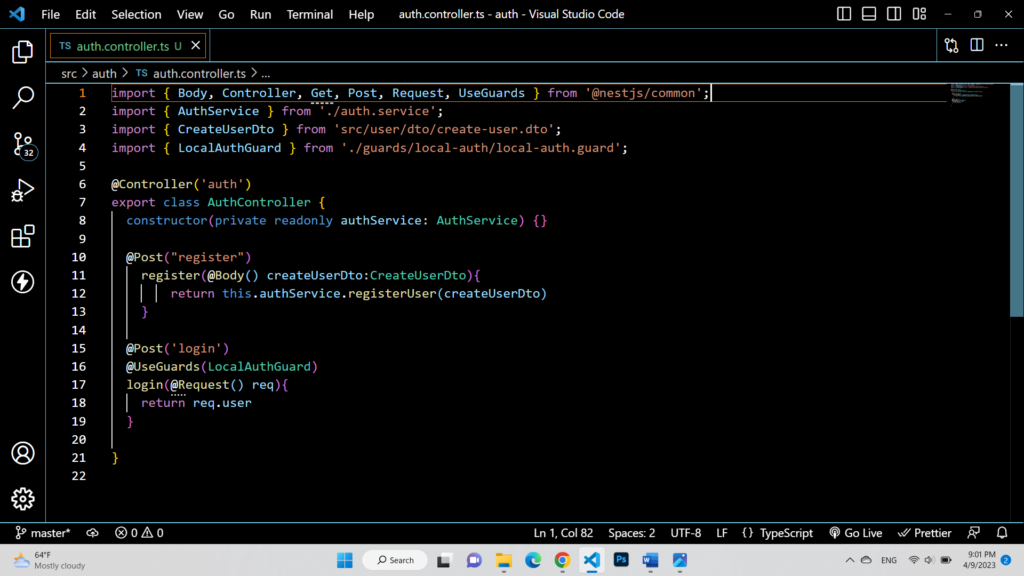
Task: Click the Publish to cloud sync icon
Action: (x=92, y=533)
